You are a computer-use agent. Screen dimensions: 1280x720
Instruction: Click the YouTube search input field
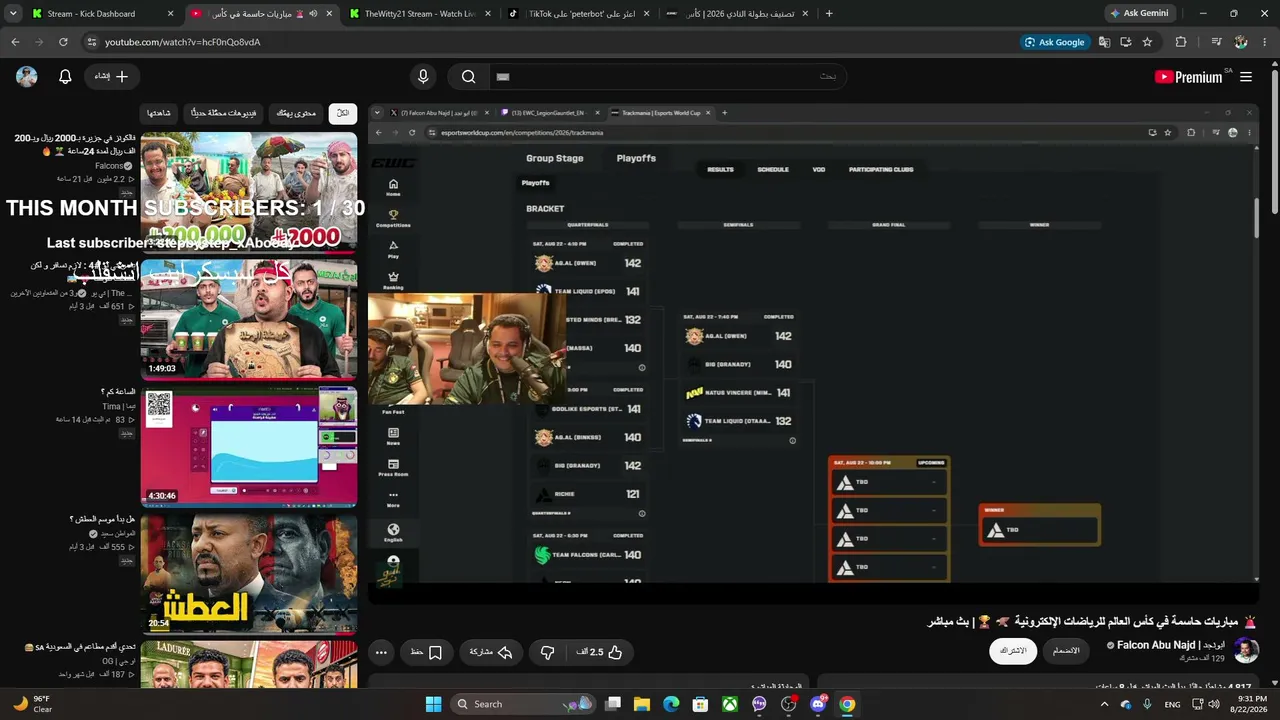click(668, 77)
